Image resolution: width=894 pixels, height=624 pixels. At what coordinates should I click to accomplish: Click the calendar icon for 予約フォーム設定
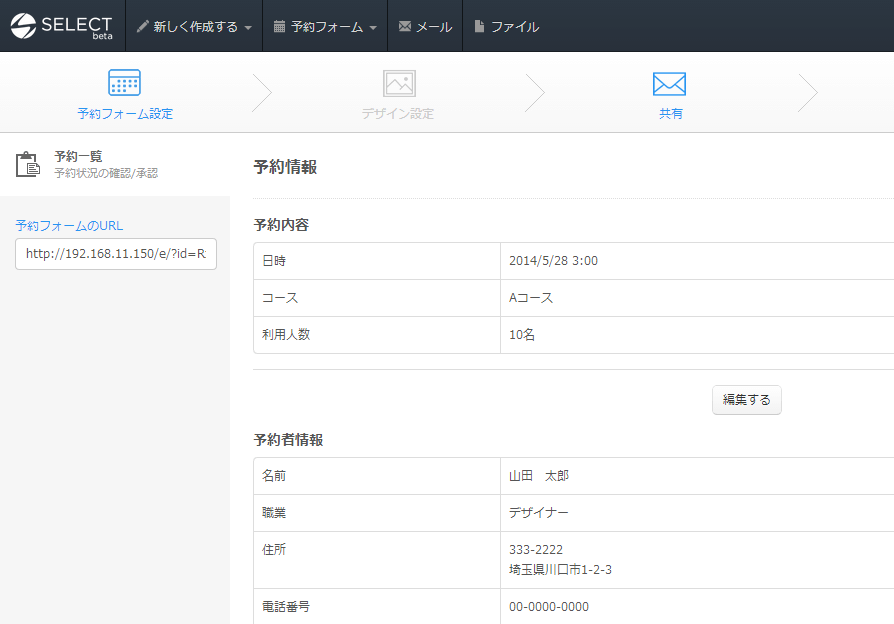click(124, 83)
